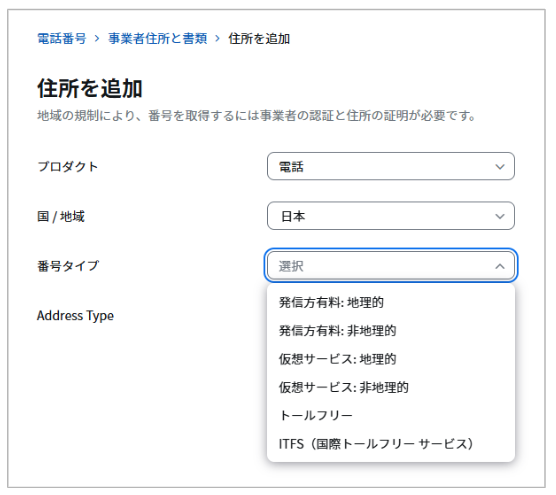Click the 番号タイプ 選択 combo box

tap(391, 266)
